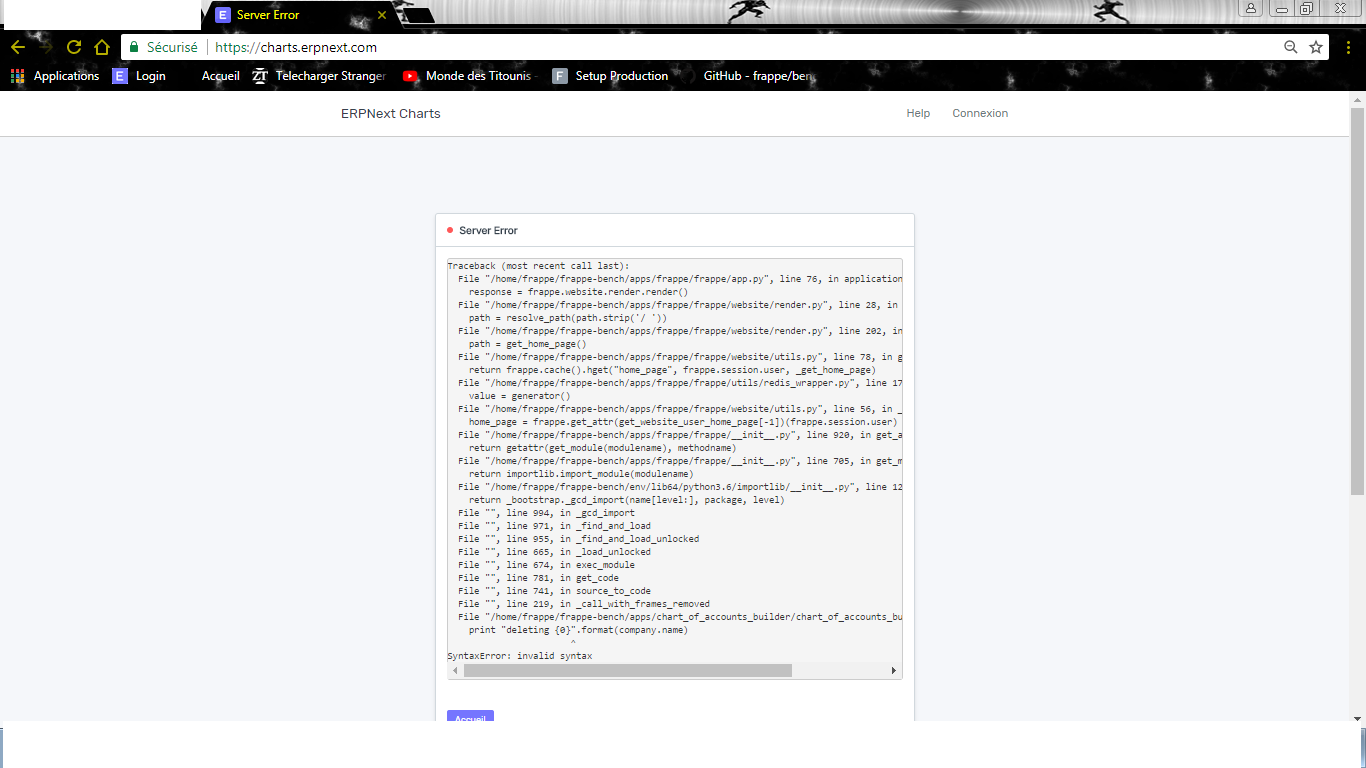This screenshot has width=1366, height=768.
Task: Close the Server Error tab
Action: tap(382, 15)
